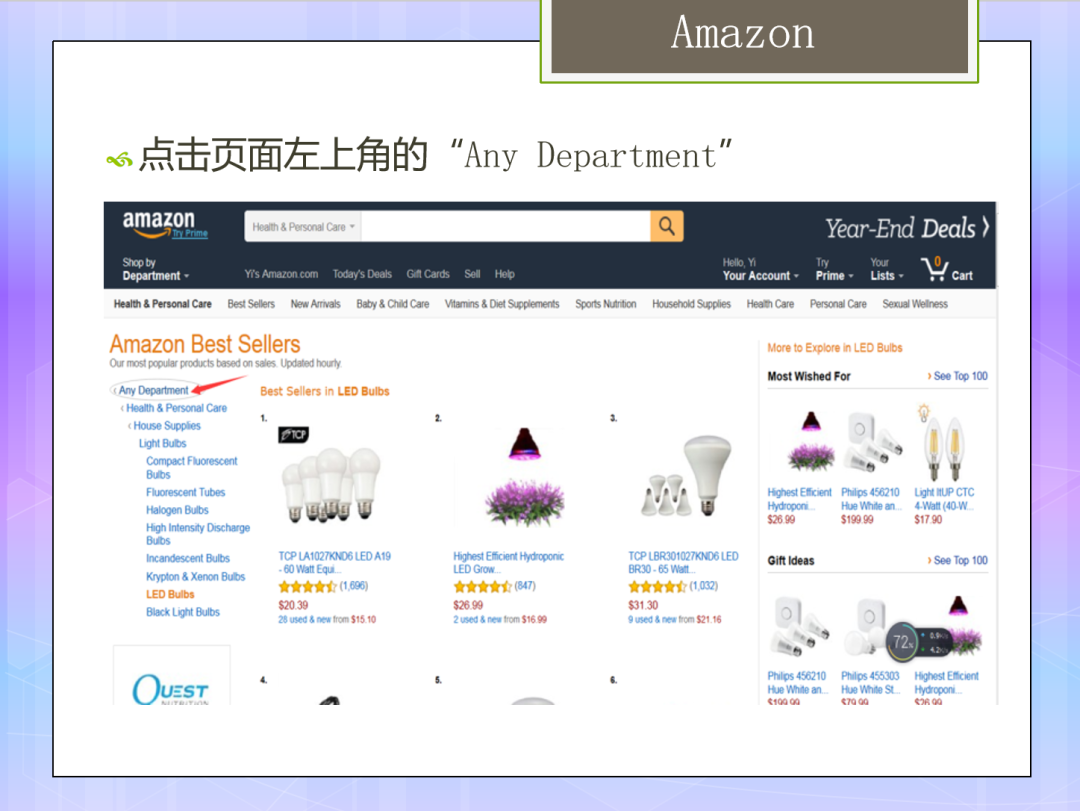
Task: Expand the Health & Personal Care search dropdown
Action: [x=302, y=227]
